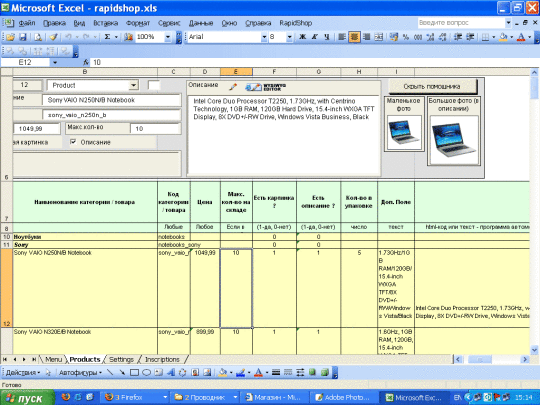Open the Вставка menu
540x405 pixels.
105,23
